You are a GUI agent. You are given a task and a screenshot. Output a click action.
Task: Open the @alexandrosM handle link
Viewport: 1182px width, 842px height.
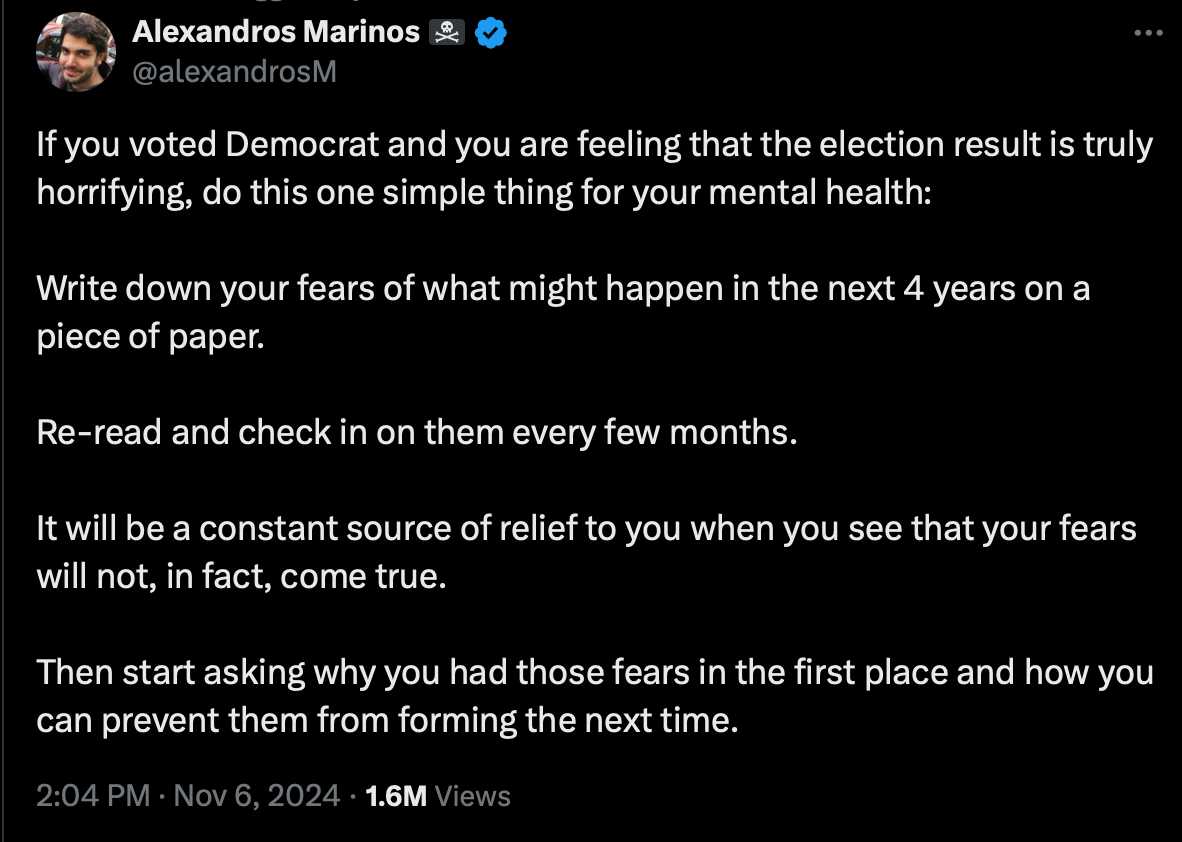click(x=234, y=72)
